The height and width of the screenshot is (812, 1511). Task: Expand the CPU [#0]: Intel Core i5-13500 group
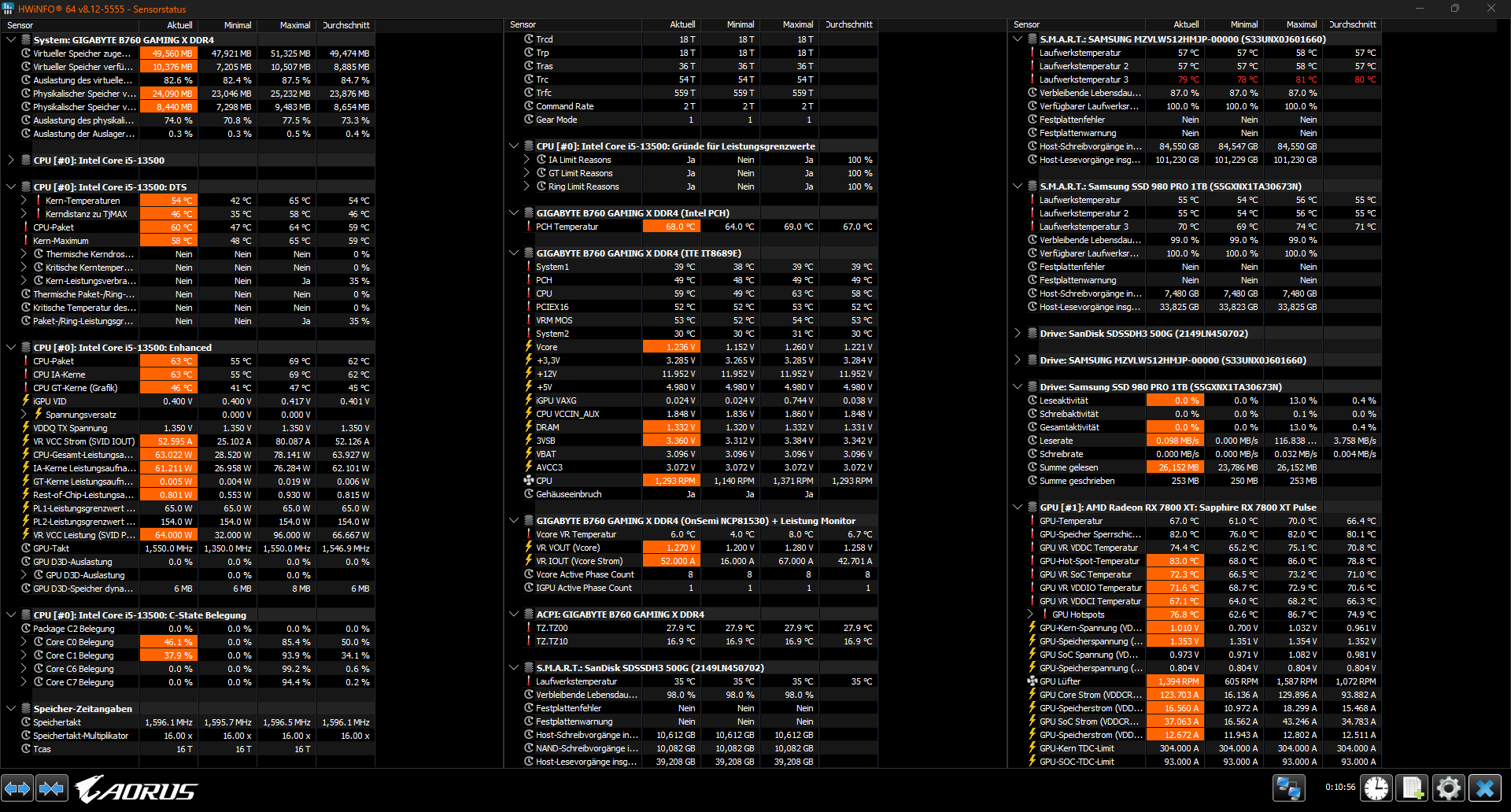[x=11, y=160]
